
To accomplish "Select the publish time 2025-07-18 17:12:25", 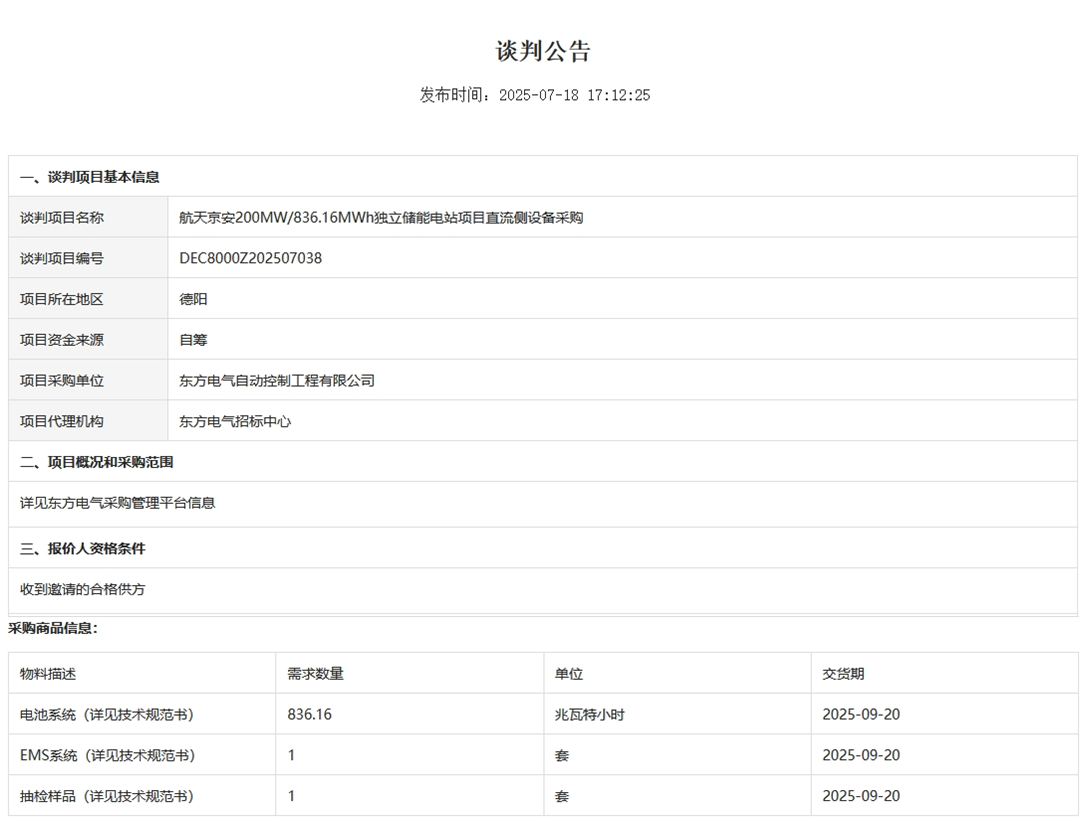I will (x=574, y=95).
